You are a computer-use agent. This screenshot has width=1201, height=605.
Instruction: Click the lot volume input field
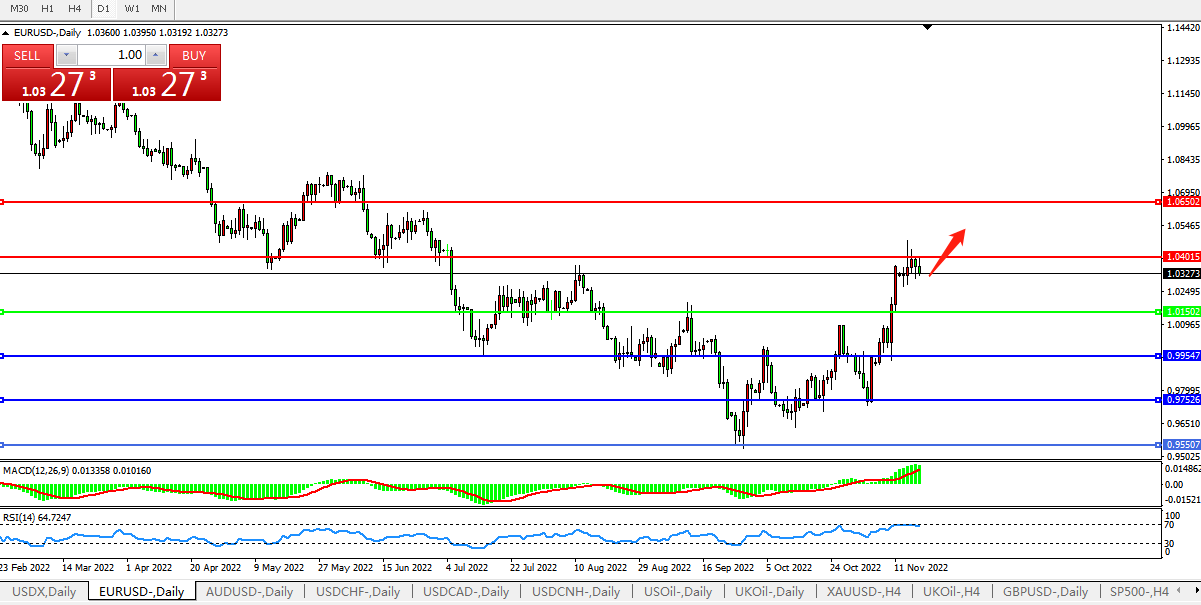(110, 55)
